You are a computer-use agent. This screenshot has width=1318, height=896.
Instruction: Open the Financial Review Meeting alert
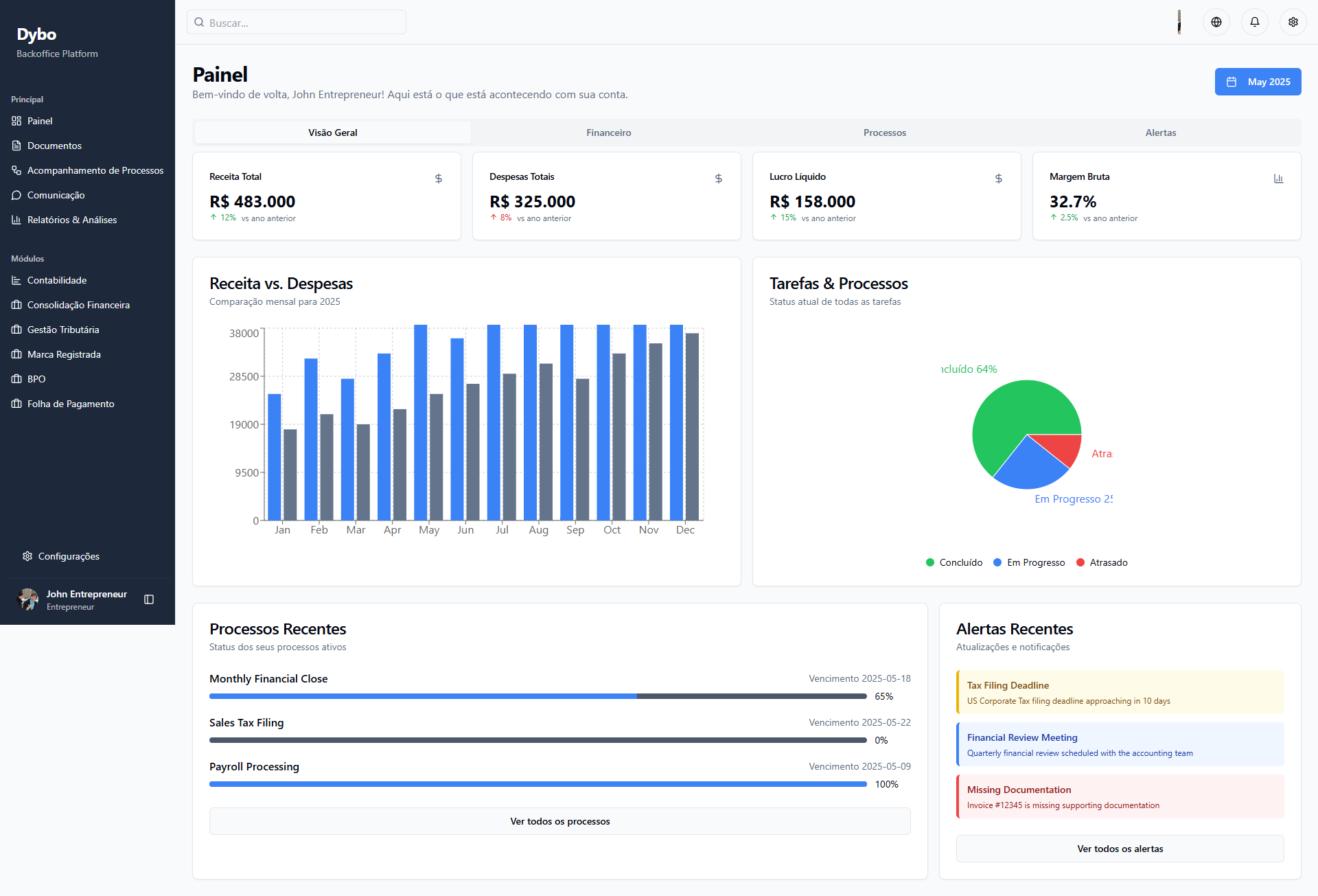click(1120, 744)
